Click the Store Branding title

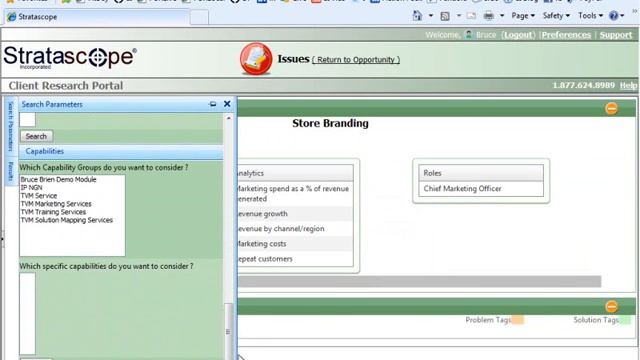coord(330,123)
